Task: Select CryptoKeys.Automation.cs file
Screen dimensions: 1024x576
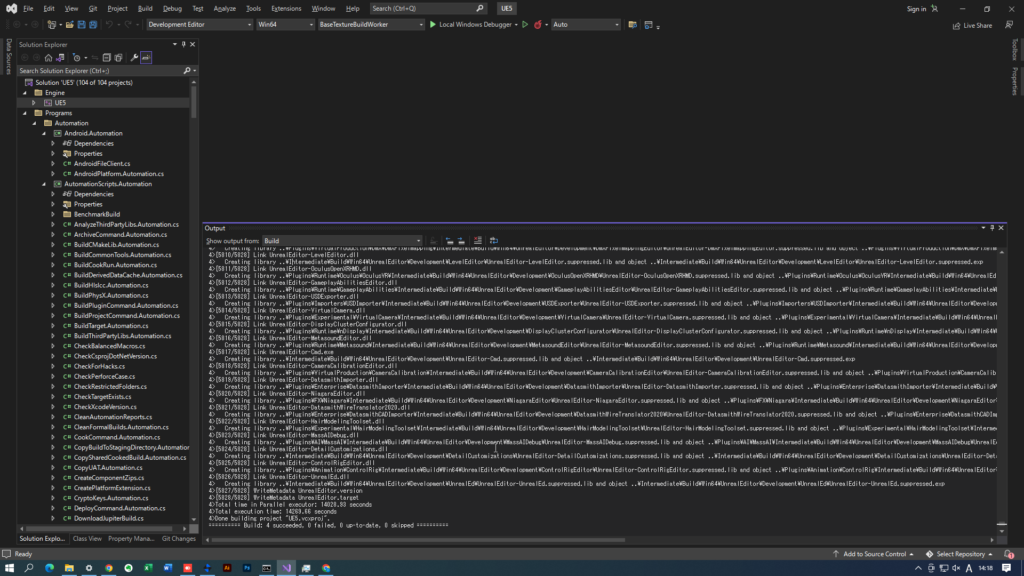Action: point(111,498)
